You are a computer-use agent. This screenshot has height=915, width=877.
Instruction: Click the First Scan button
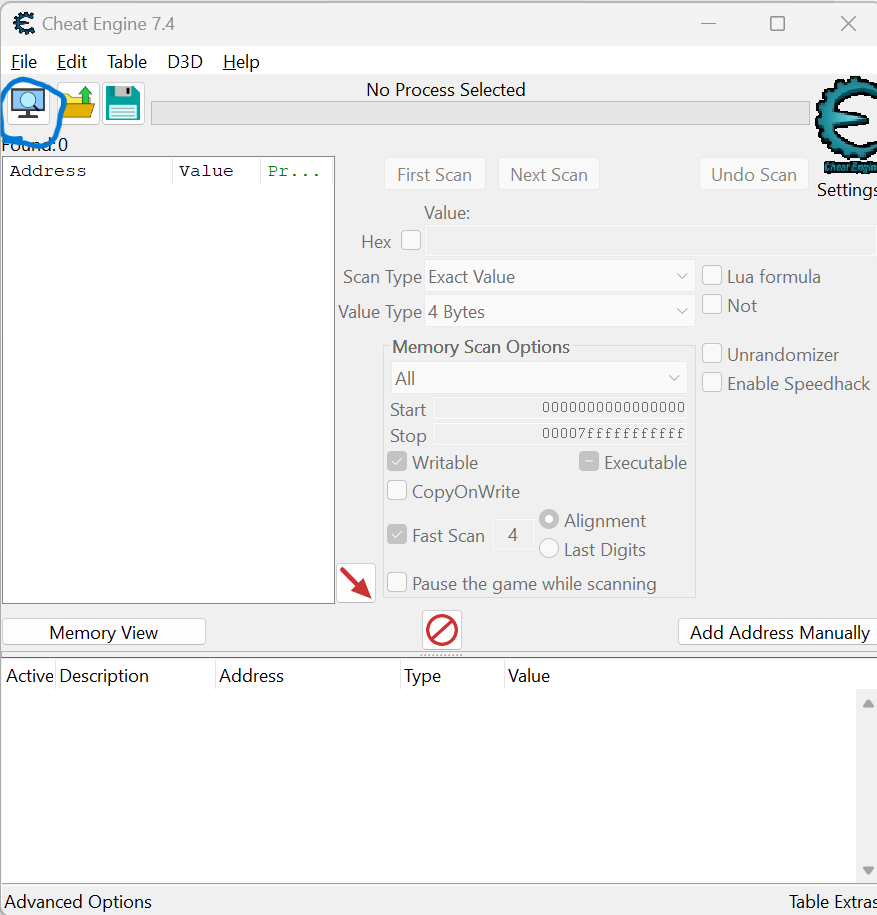point(435,174)
